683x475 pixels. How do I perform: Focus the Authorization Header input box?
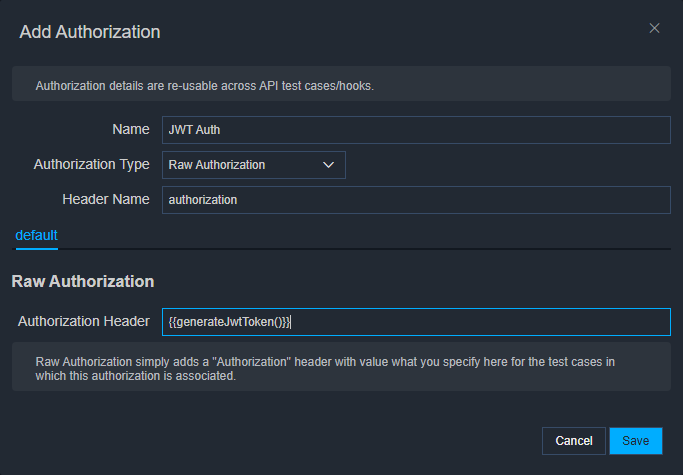click(416, 322)
